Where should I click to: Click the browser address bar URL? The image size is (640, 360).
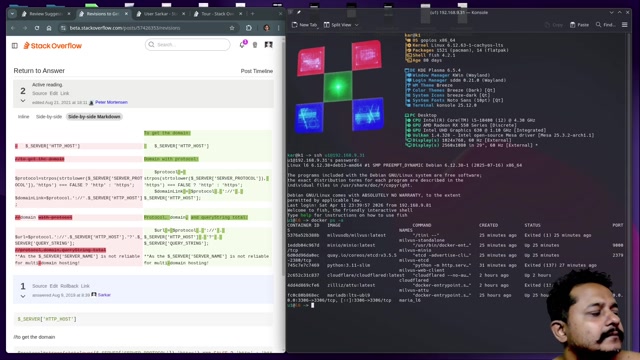pos(125,28)
